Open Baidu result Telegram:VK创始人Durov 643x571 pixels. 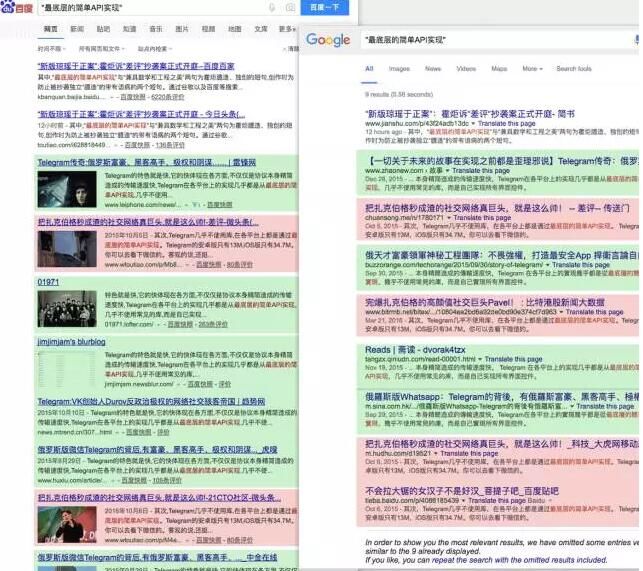(x=151, y=402)
